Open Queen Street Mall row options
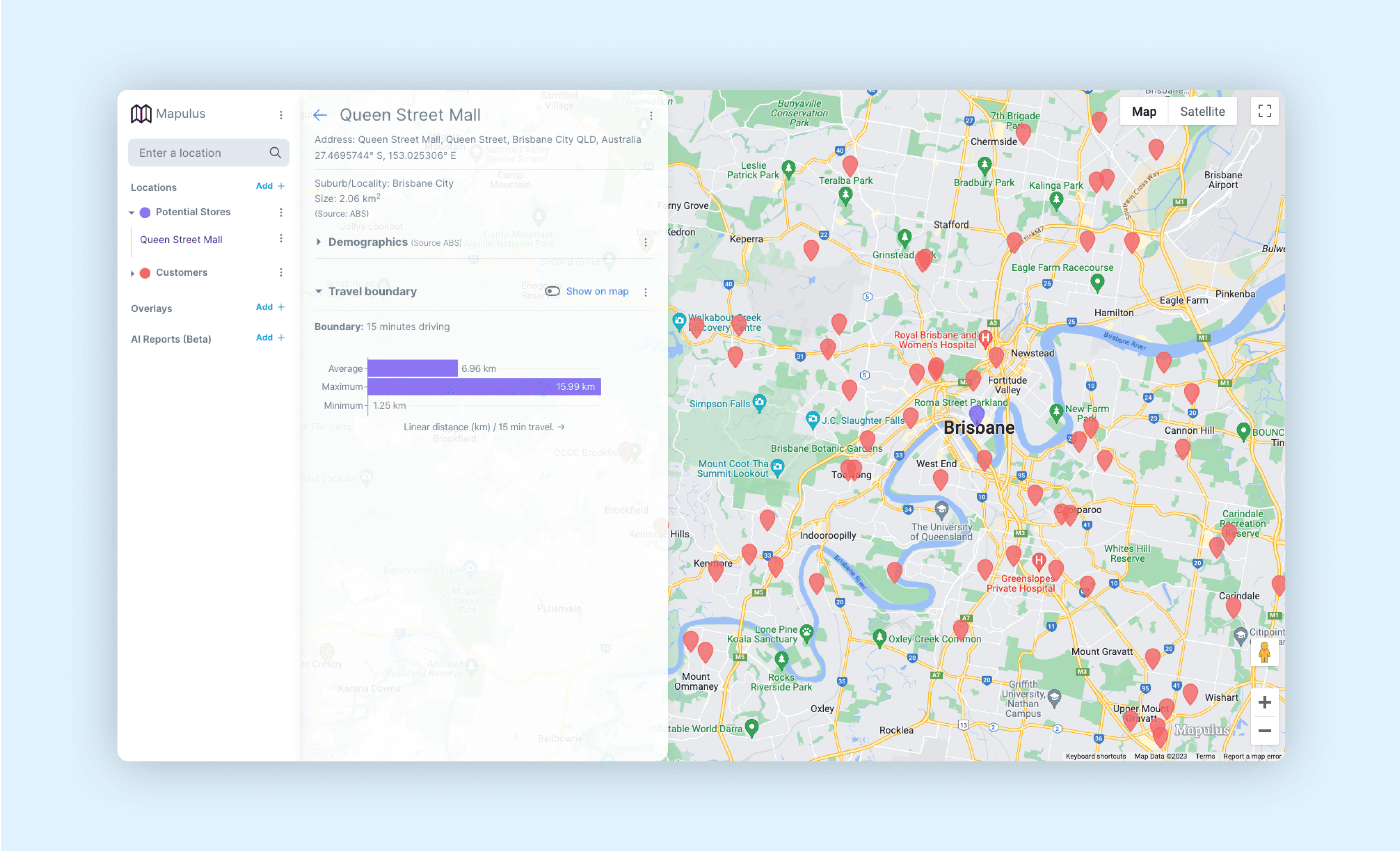The width and height of the screenshot is (1400, 851). pos(281,239)
